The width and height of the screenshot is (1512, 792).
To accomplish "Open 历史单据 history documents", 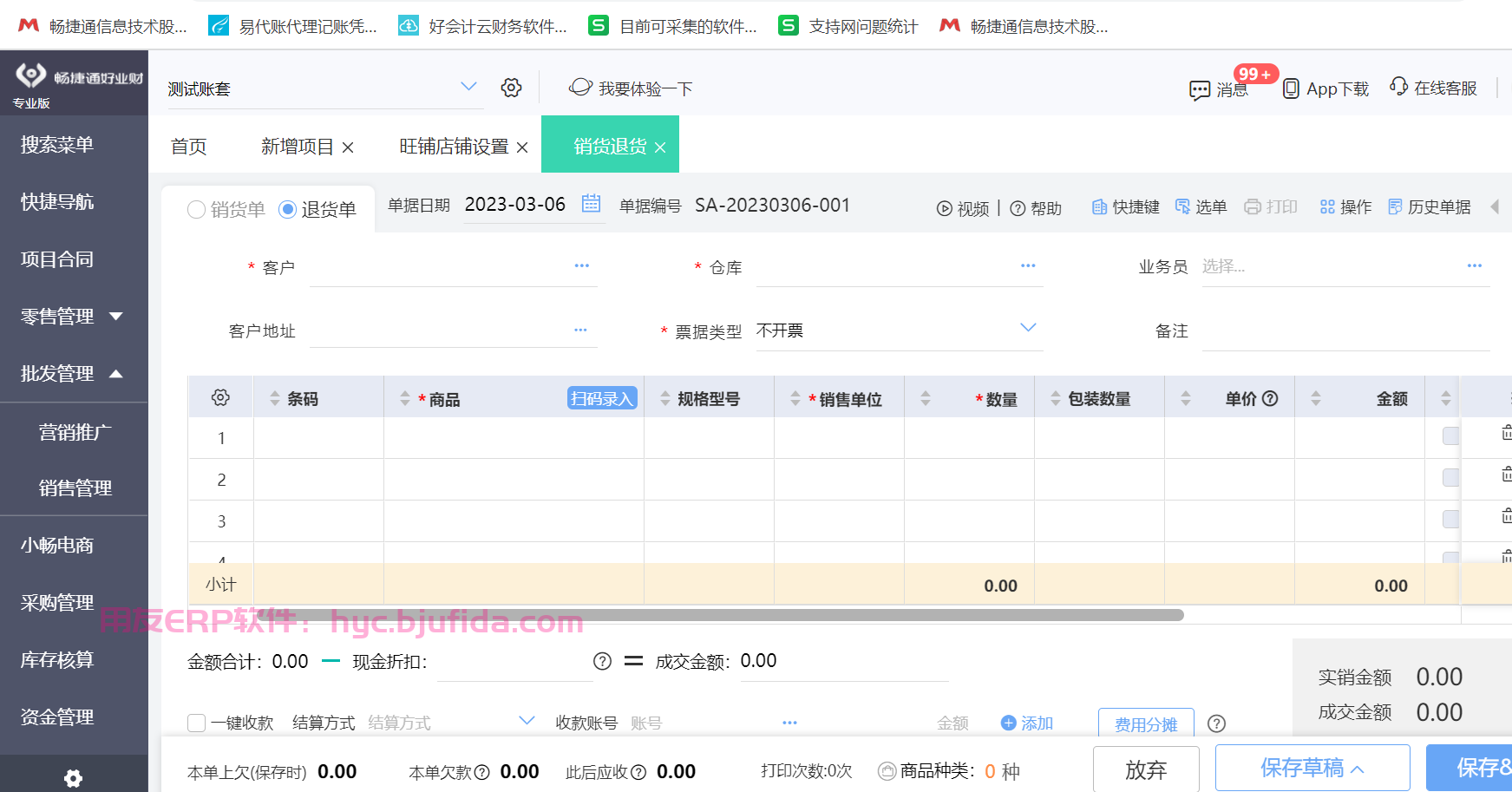I will point(1430,206).
